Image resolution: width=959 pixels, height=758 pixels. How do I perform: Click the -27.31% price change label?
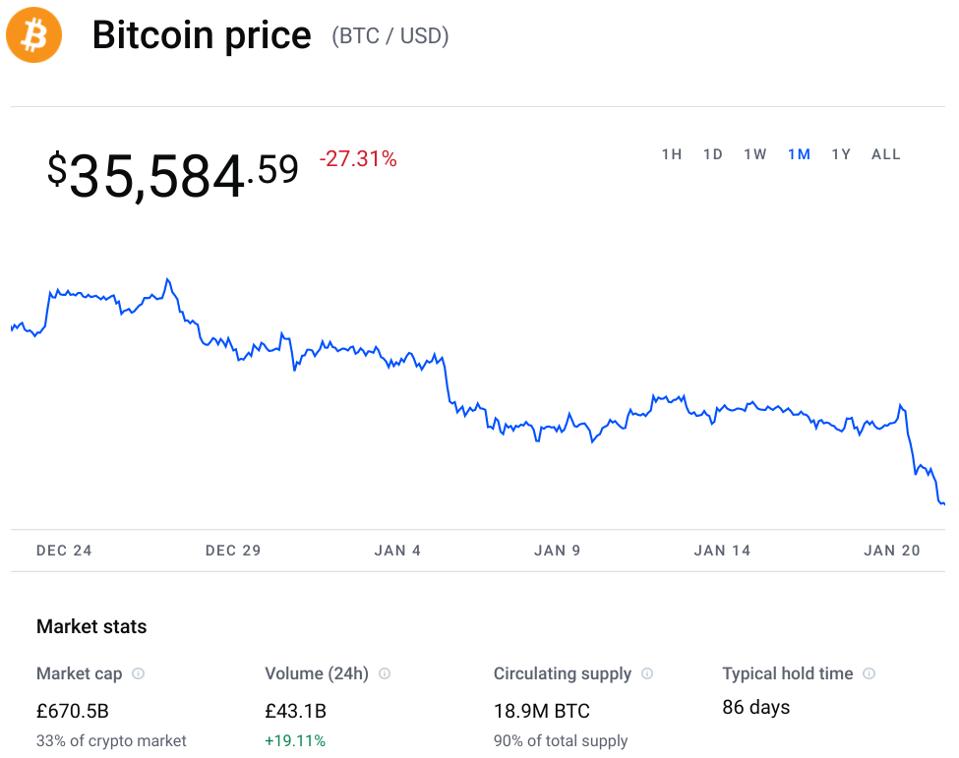pos(358,159)
